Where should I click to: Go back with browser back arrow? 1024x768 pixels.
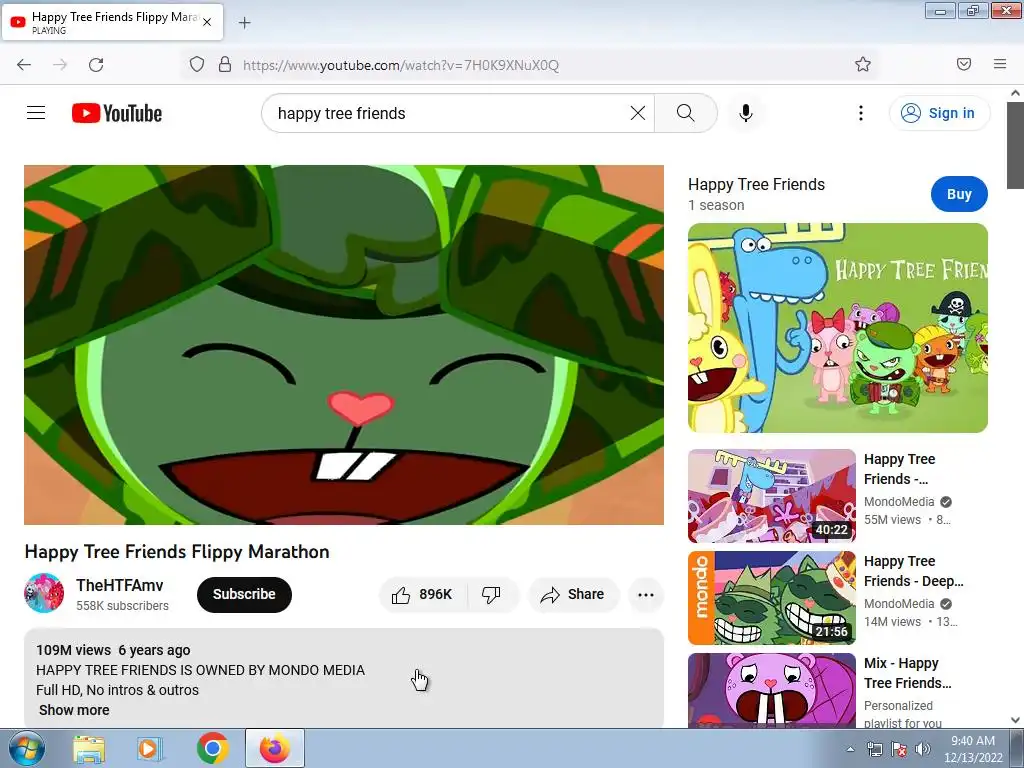point(24,65)
